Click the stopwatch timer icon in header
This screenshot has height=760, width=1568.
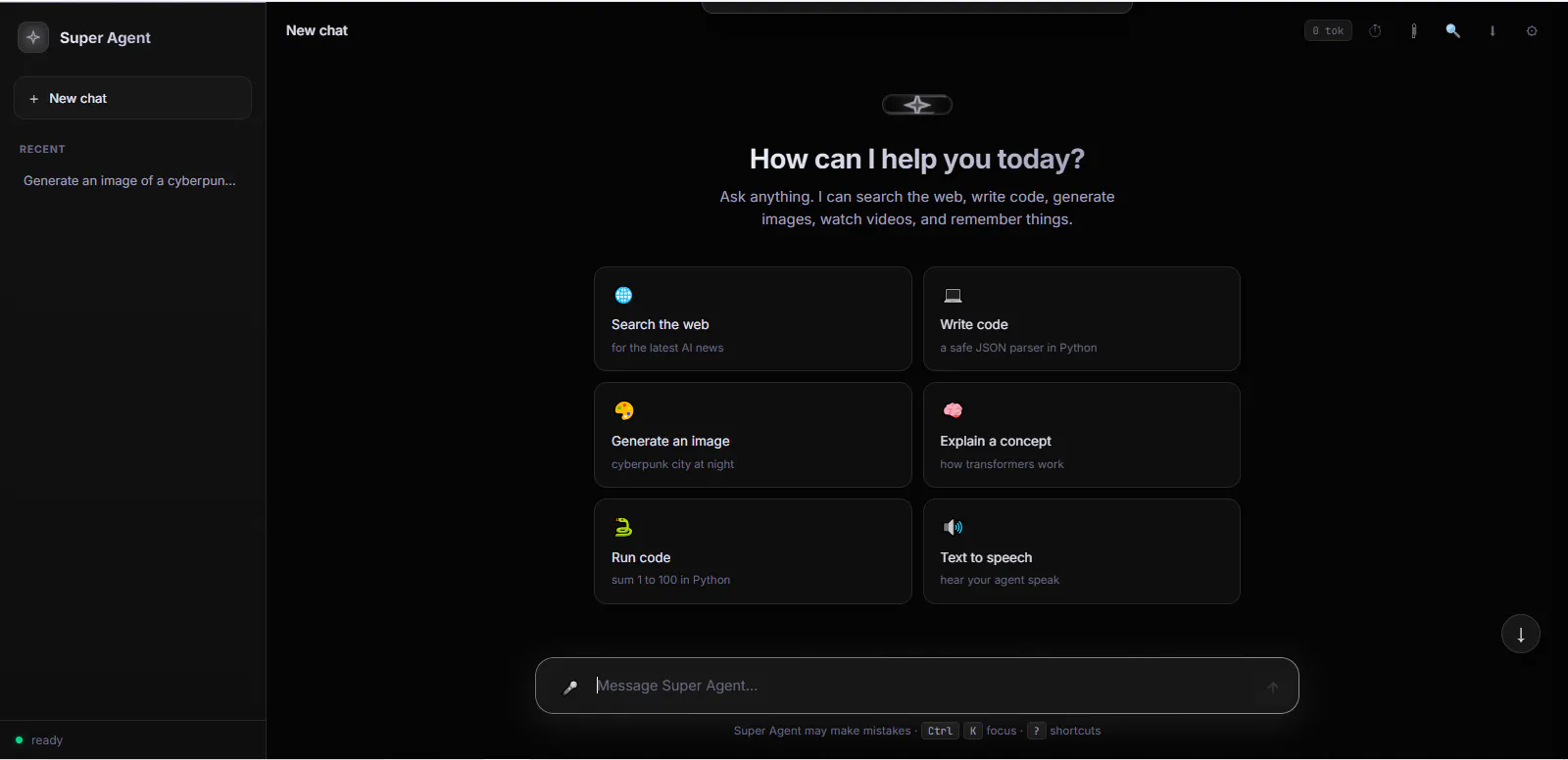(x=1375, y=30)
